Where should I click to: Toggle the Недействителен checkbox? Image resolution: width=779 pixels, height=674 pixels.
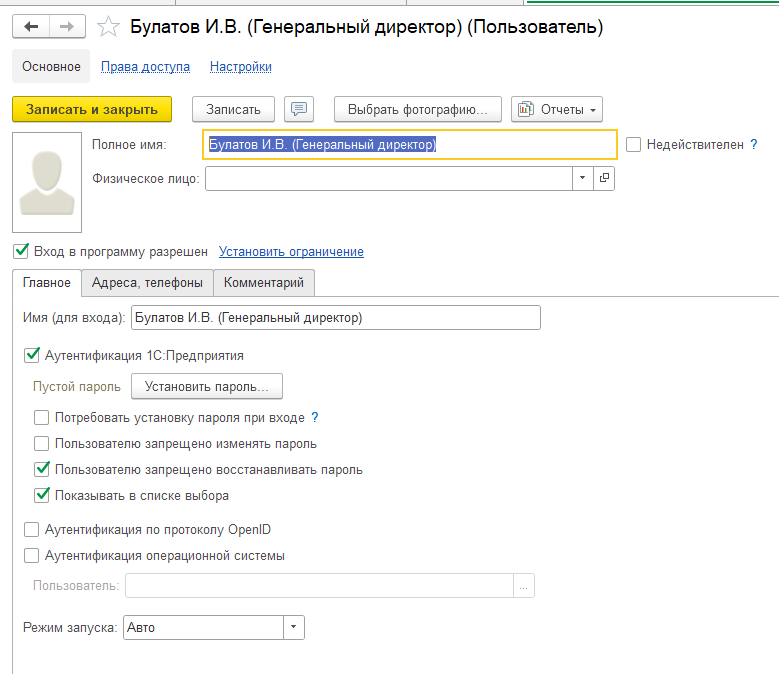pos(633,145)
